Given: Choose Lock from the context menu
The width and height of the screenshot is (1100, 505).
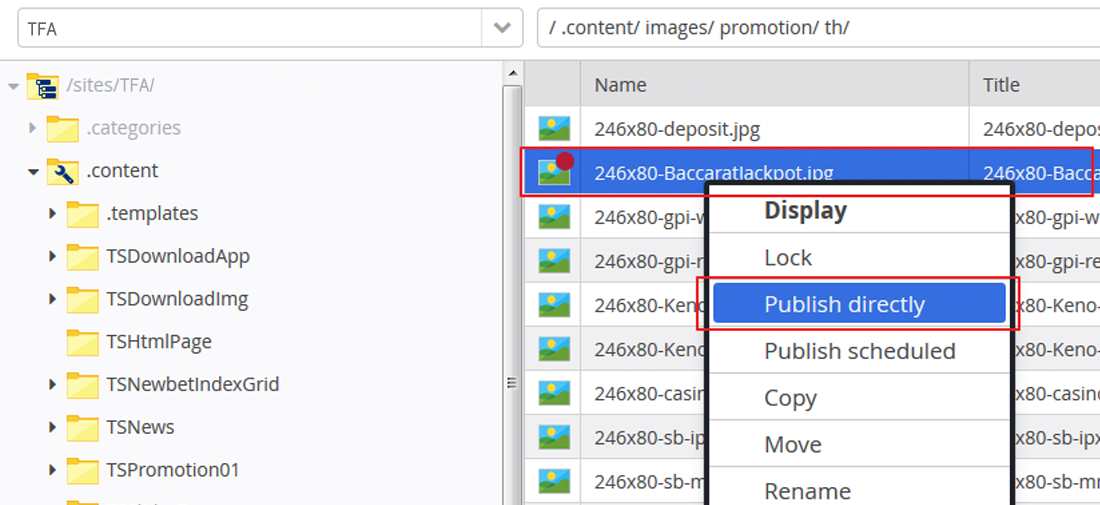Looking at the screenshot, I should pos(859,257).
